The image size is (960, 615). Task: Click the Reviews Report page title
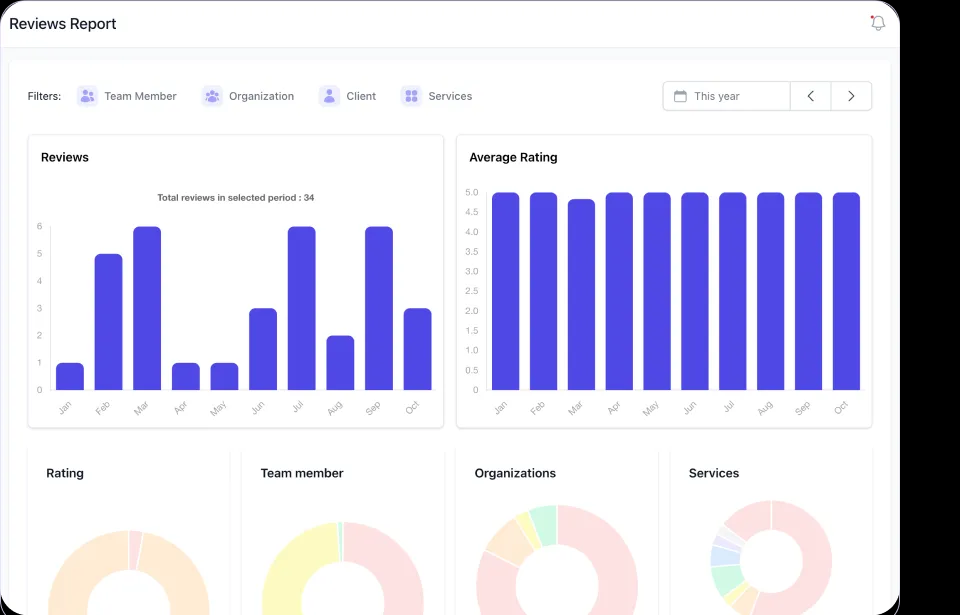pyautogui.click(x=62, y=24)
